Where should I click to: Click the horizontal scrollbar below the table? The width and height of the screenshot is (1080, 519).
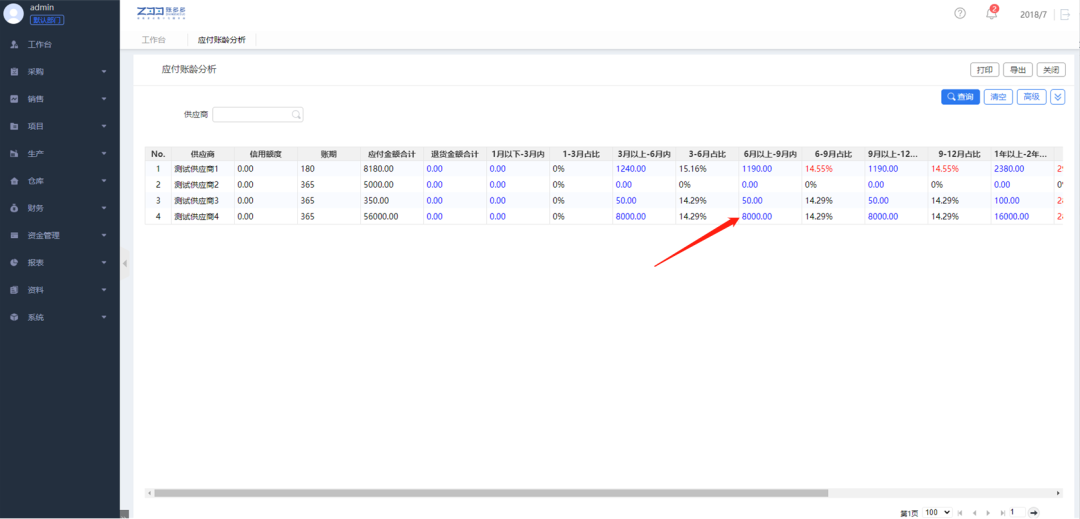click(490, 493)
